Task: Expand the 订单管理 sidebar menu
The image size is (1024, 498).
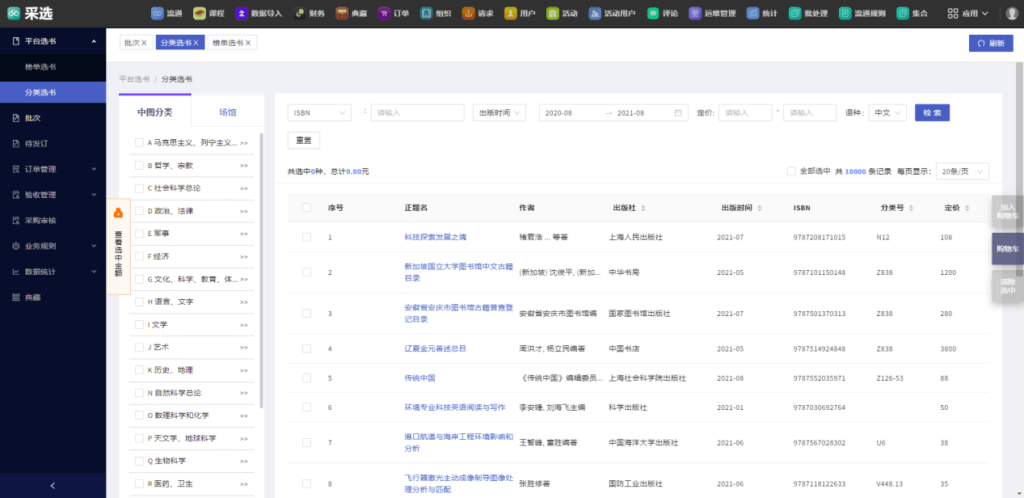Action: click(53, 169)
